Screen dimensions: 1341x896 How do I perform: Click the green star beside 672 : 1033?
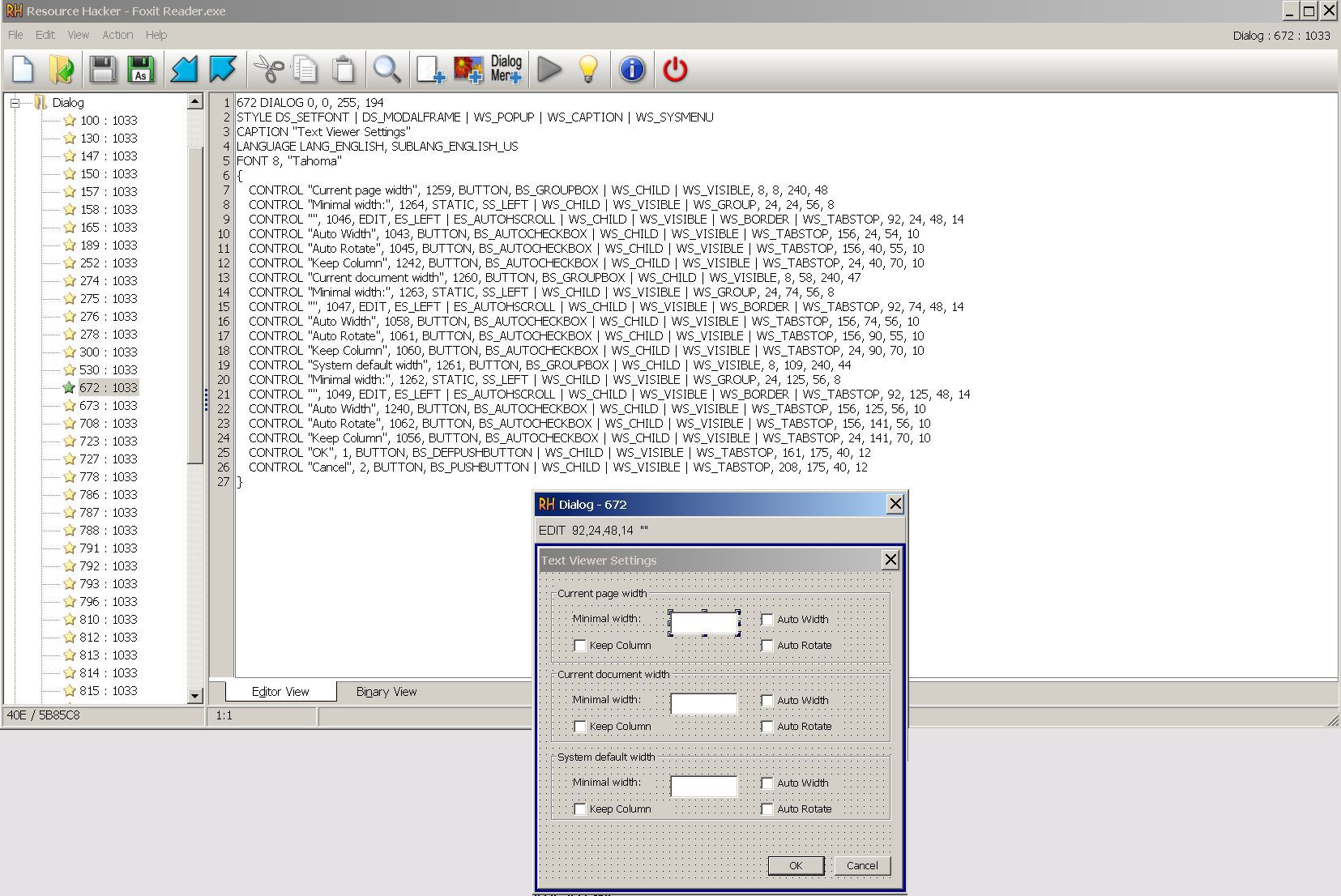click(70, 388)
